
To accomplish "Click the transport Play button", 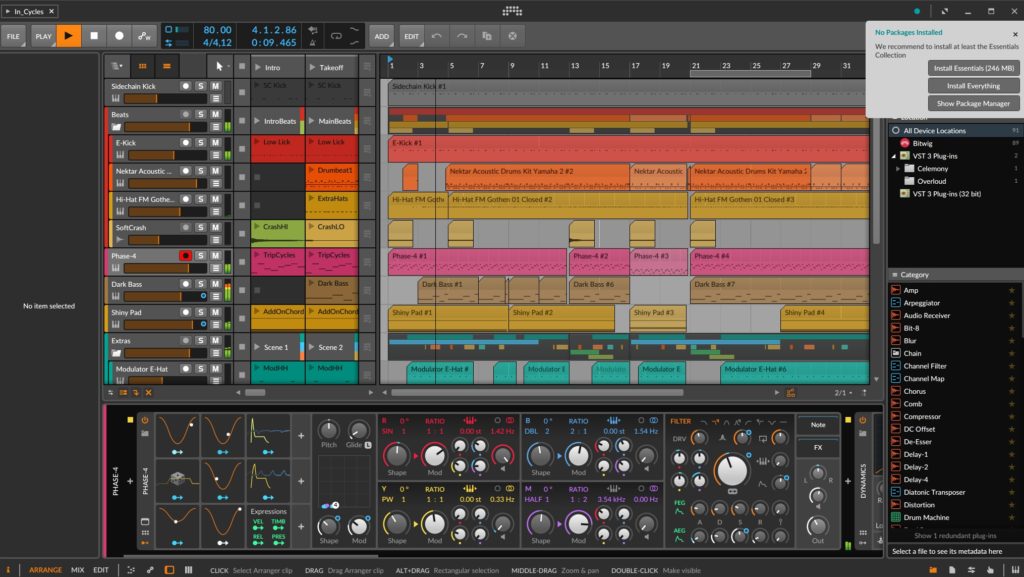I will click(x=68, y=36).
